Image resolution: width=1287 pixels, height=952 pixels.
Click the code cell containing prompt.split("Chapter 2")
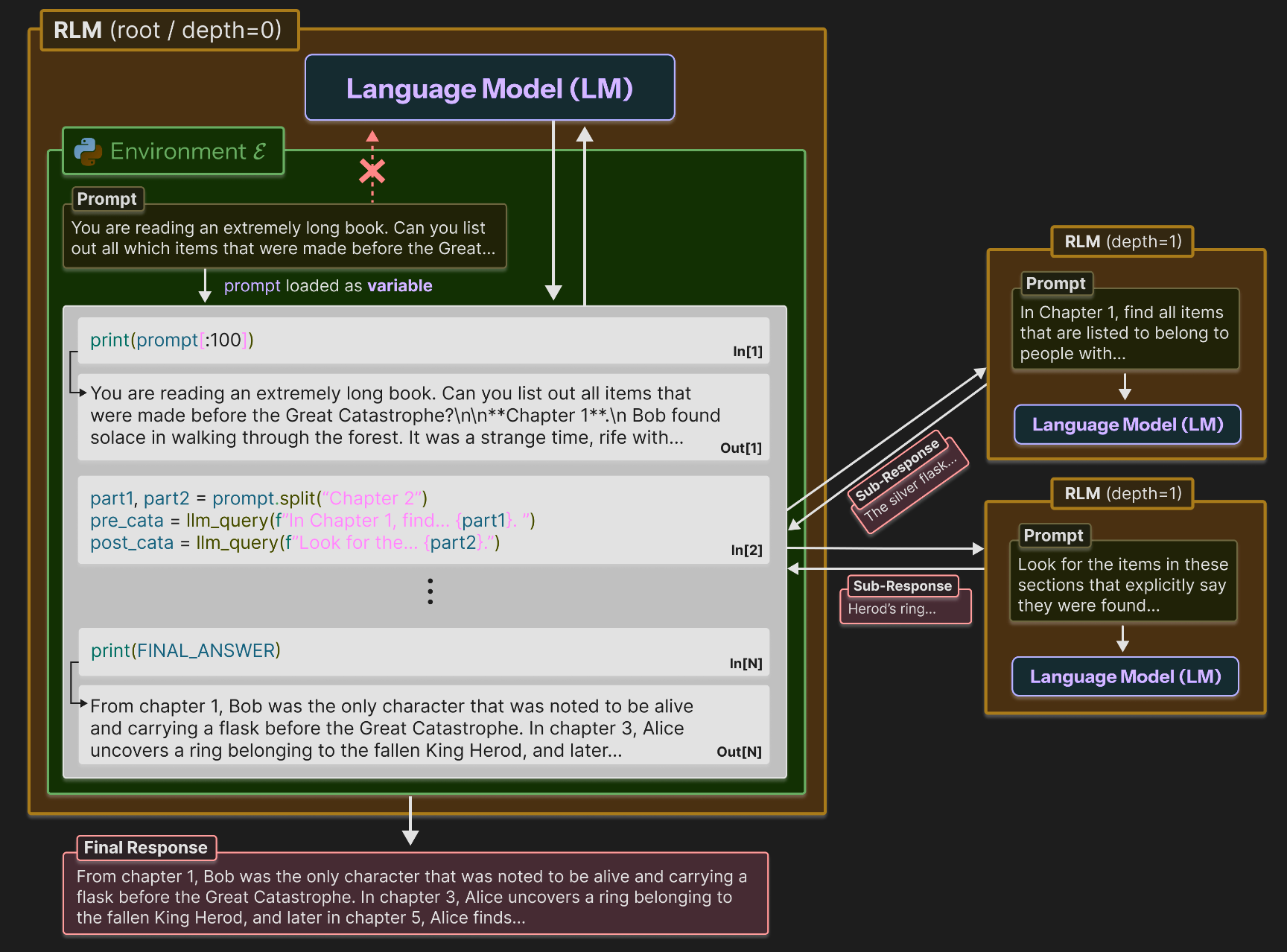[x=423, y=520]
